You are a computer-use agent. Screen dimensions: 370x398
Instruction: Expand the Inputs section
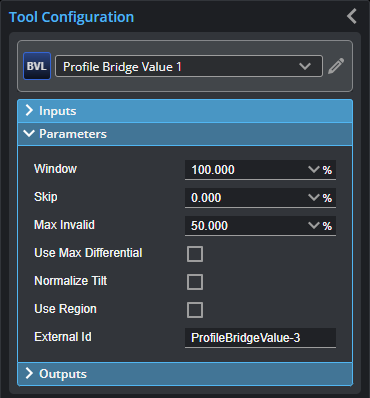(x=185, y=111)
